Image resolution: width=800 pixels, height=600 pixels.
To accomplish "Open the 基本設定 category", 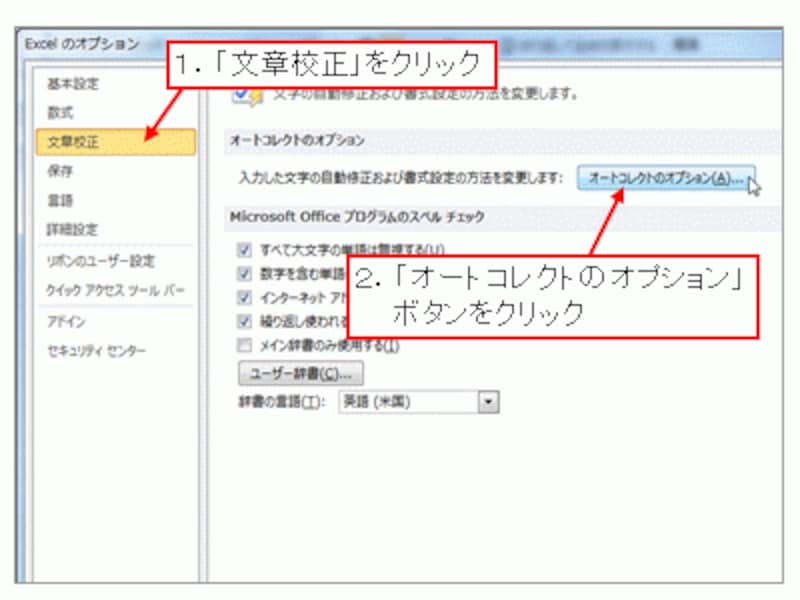I will click(x=73, y=84).
